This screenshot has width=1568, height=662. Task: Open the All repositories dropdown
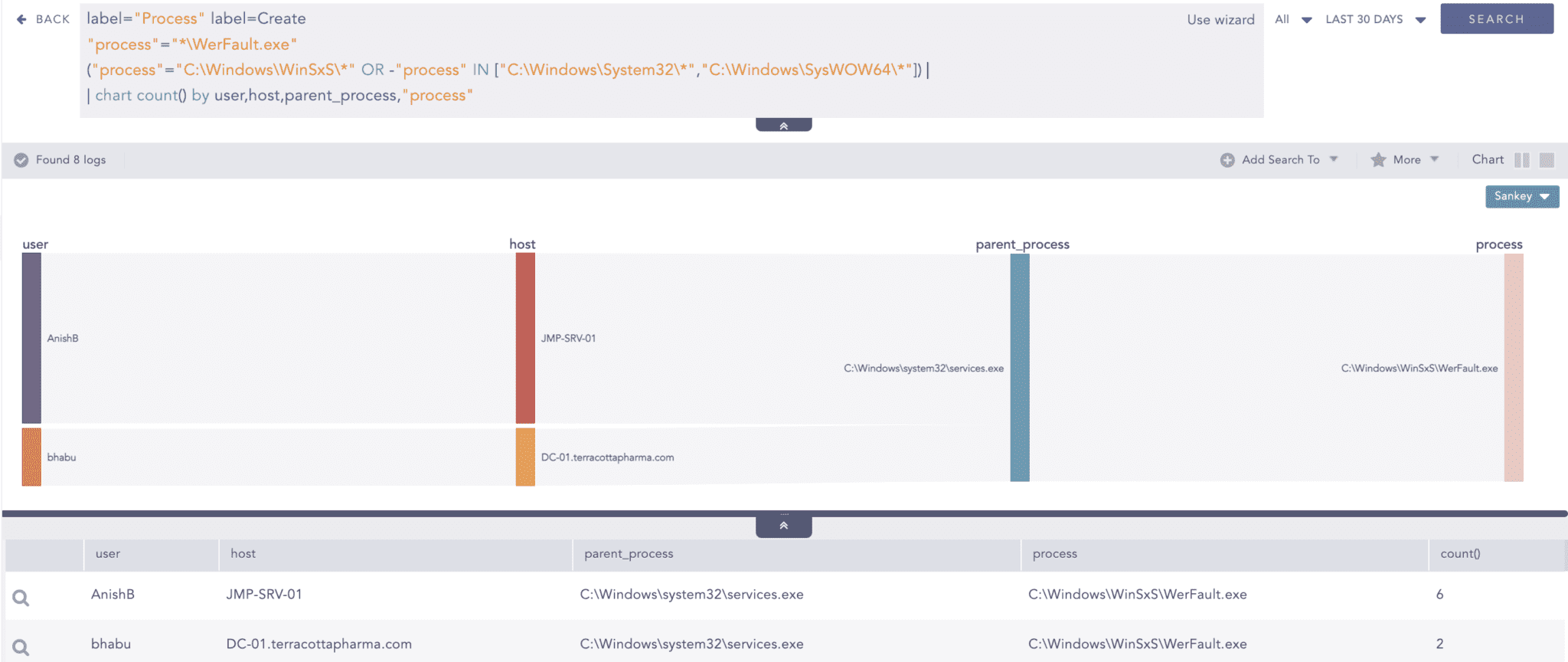(x=1293, y=19)
